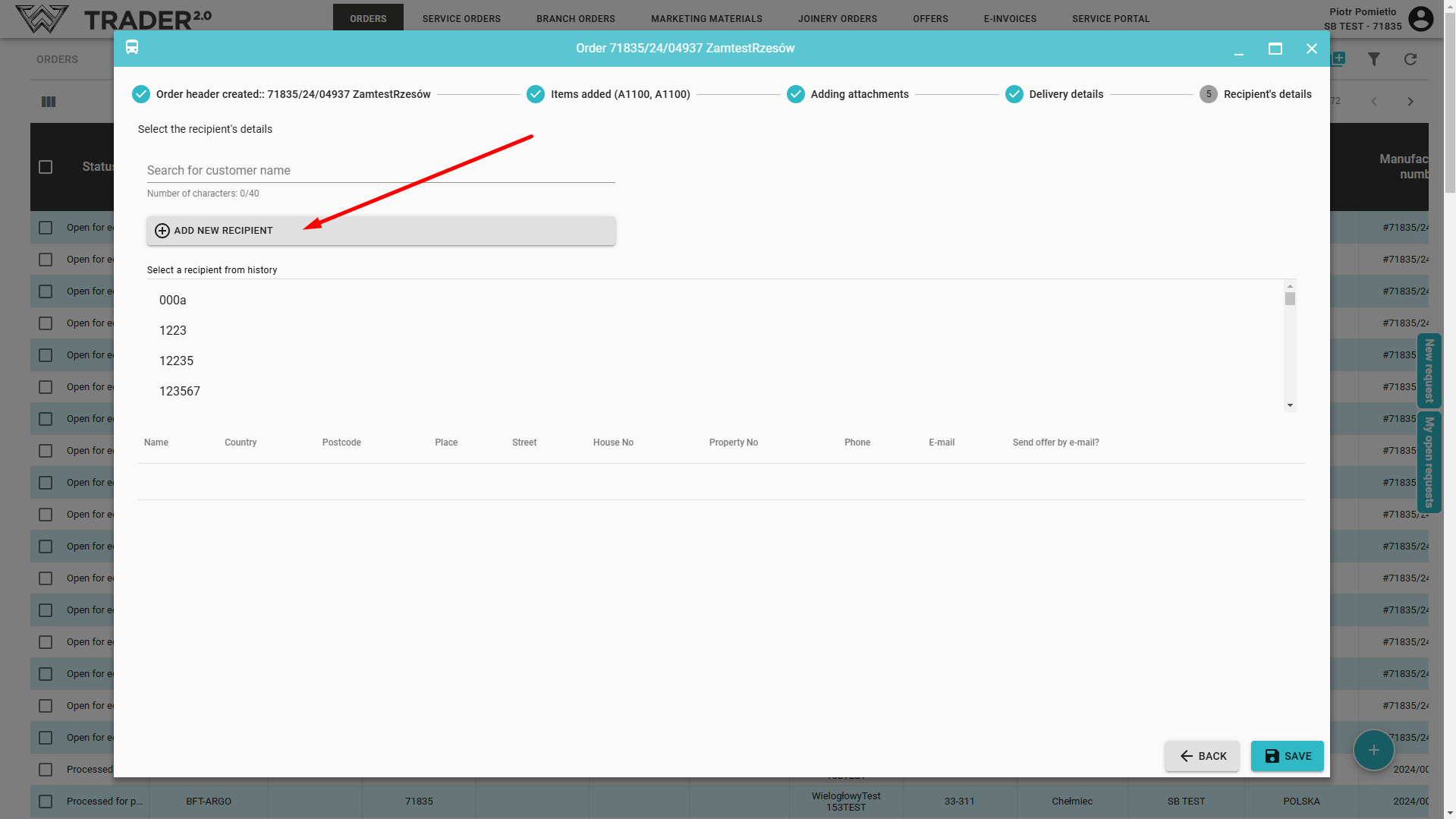This screenshot has width=1456, height=819.
Task: Check the first order row checkbox
Action: click(46, 228)
